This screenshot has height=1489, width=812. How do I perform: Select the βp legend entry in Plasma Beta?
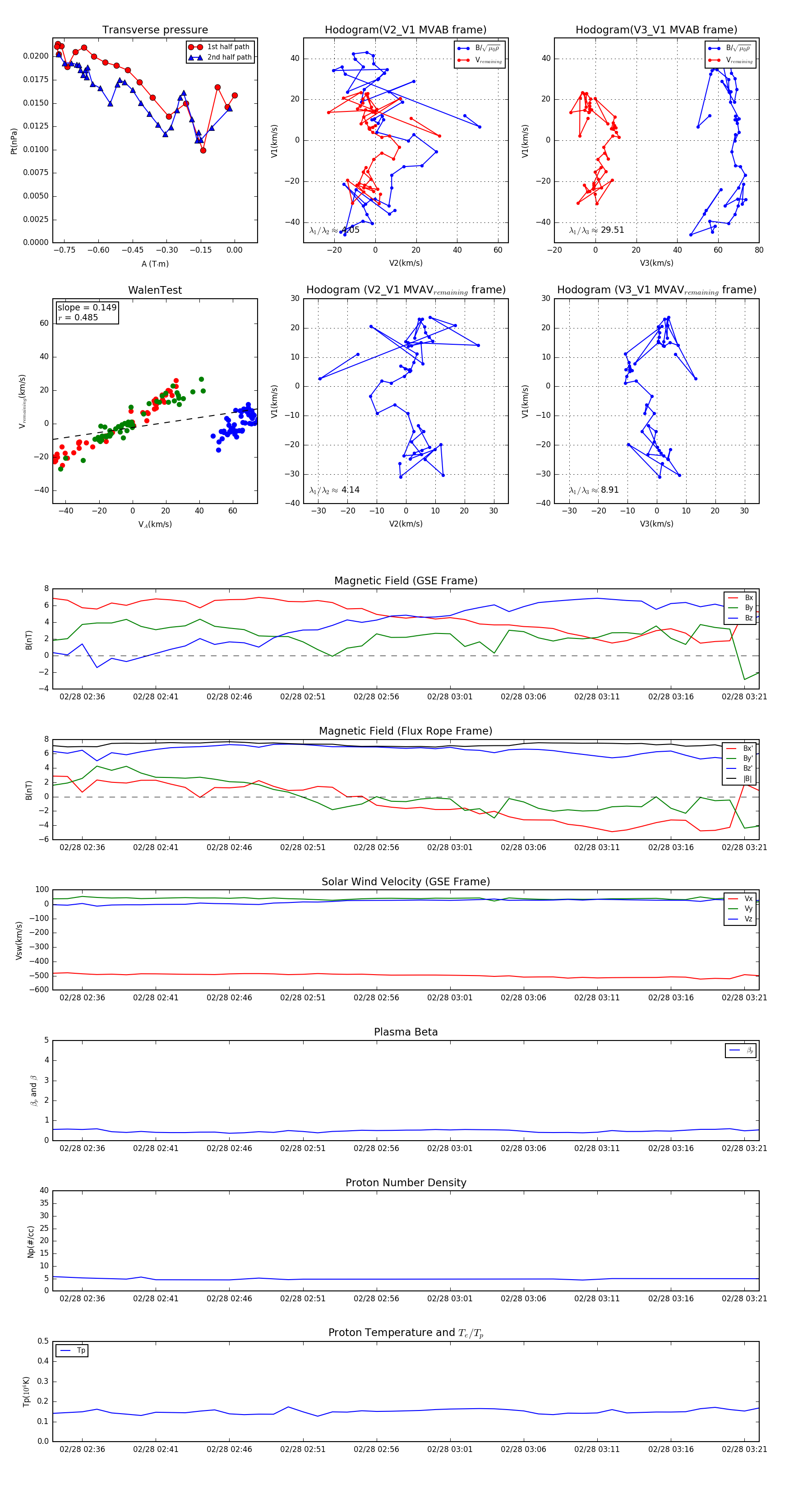click(x=742, y=1051)
